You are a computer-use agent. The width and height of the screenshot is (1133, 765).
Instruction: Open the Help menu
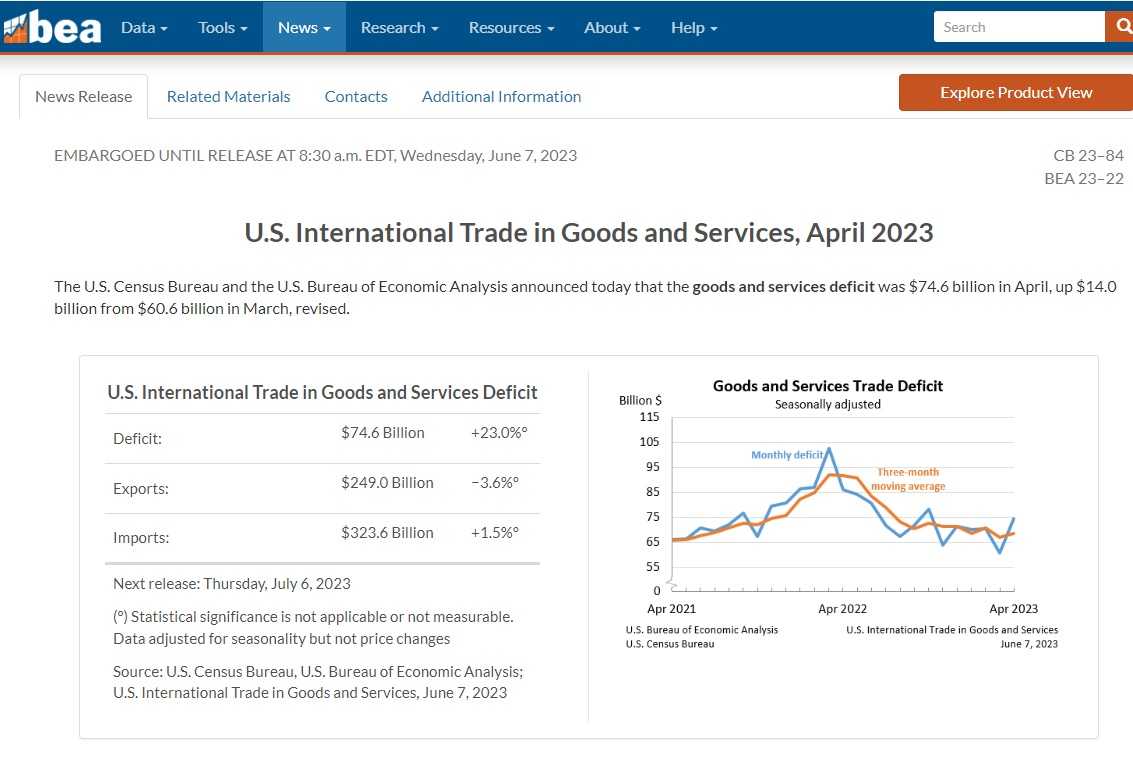(x=694, y=27)
